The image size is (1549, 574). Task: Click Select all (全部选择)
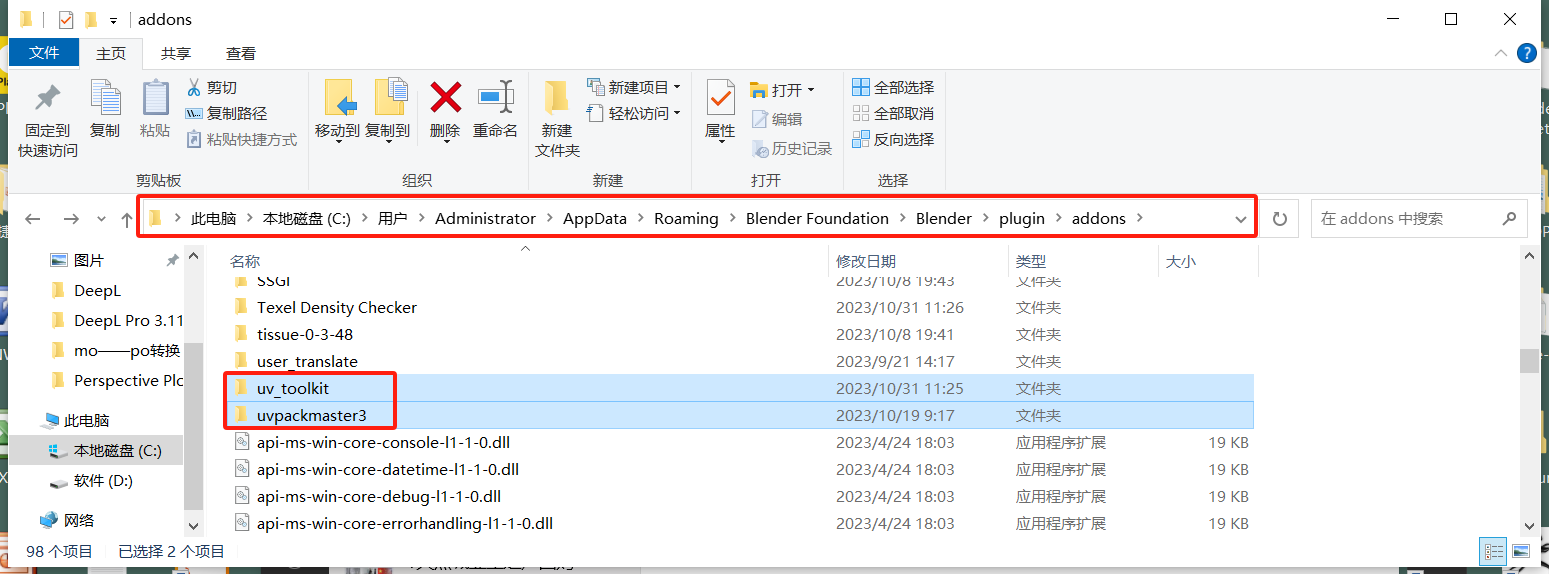point(893,87)
